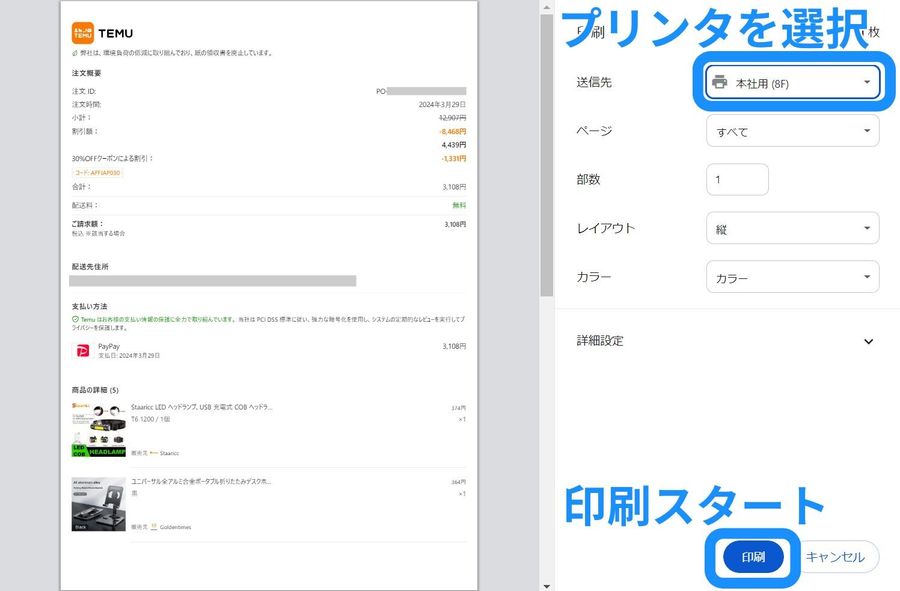This screenshot has height=591, width=900.
Task: Click the order date 2024年3月29日 value
Action: (x=442, y=104)
